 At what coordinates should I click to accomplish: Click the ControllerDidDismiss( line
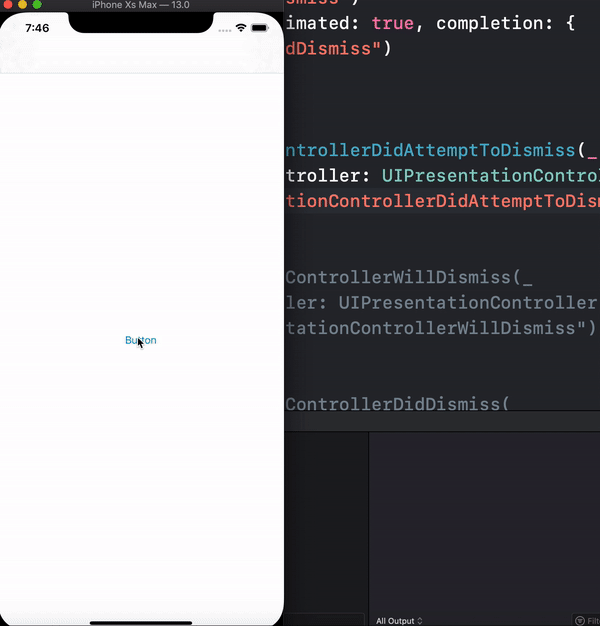click(397, 404)
